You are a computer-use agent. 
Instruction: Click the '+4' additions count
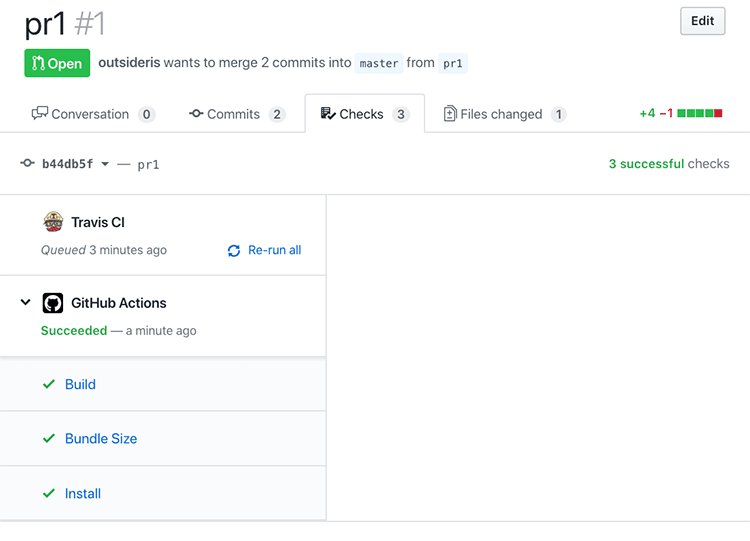point(647,113)
